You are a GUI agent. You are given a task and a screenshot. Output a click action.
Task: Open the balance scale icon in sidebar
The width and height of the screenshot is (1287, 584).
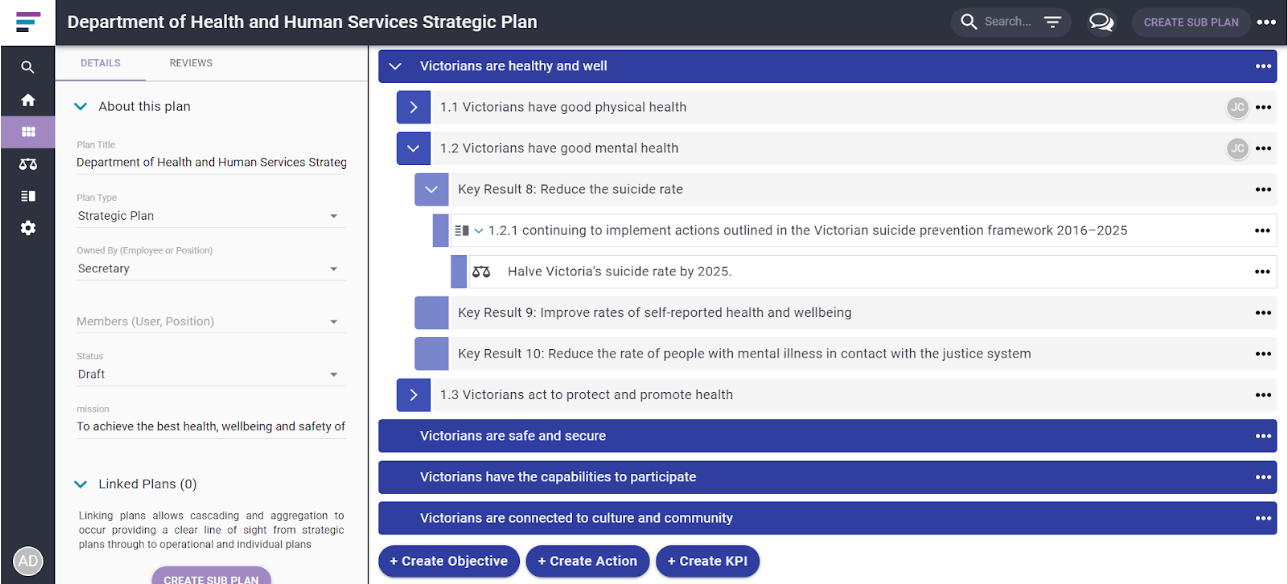coord(28,164)
